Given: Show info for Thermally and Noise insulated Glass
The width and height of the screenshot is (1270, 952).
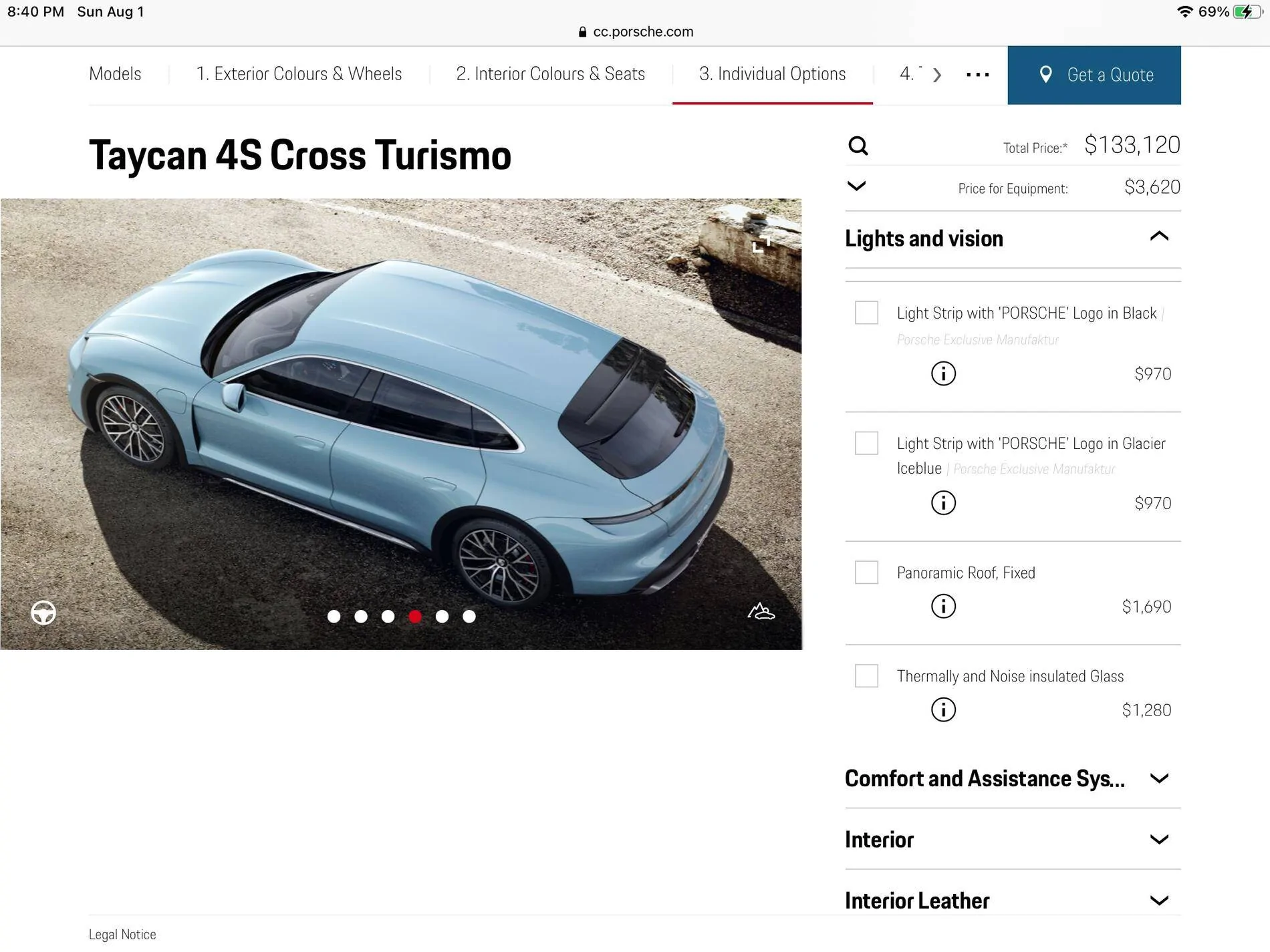Looking at the screenshot, I should (943, 709).
